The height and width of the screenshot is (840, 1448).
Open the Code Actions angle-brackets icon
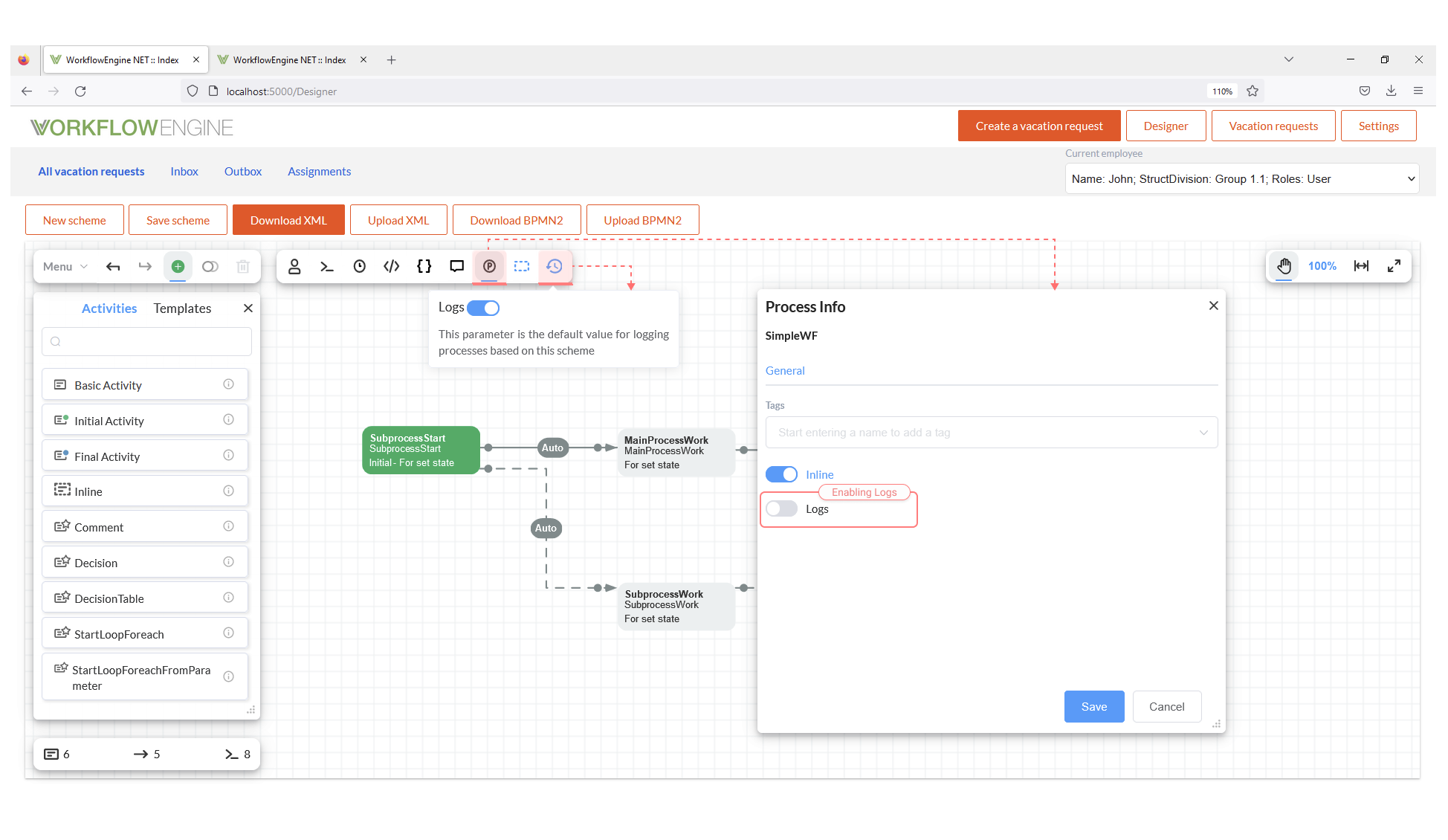coord(392,267)
